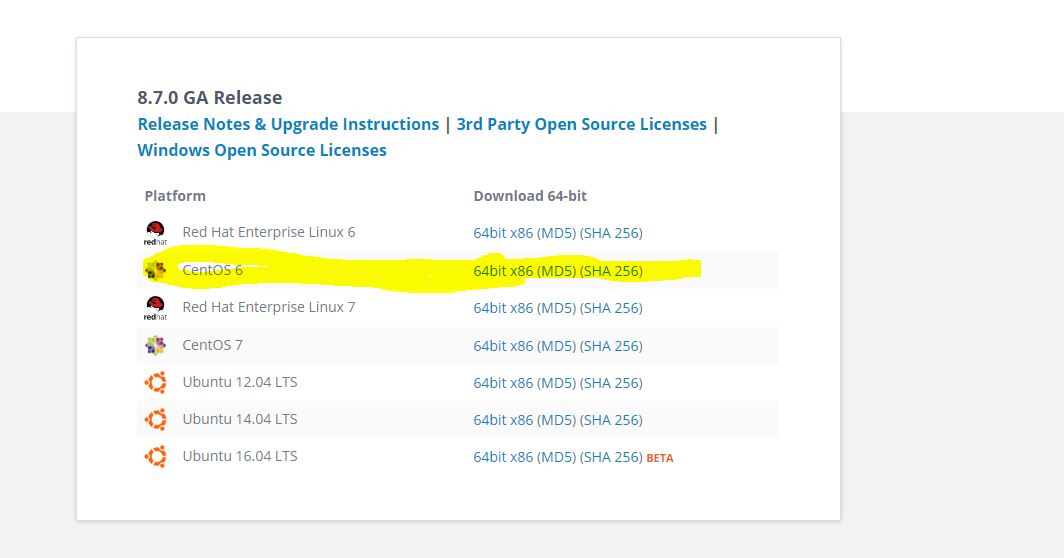Click Red Hat Enterprise Linux 7 logo icon
Image resolution: width=1064 pixels, height=558 pixels.
[155, 308]
